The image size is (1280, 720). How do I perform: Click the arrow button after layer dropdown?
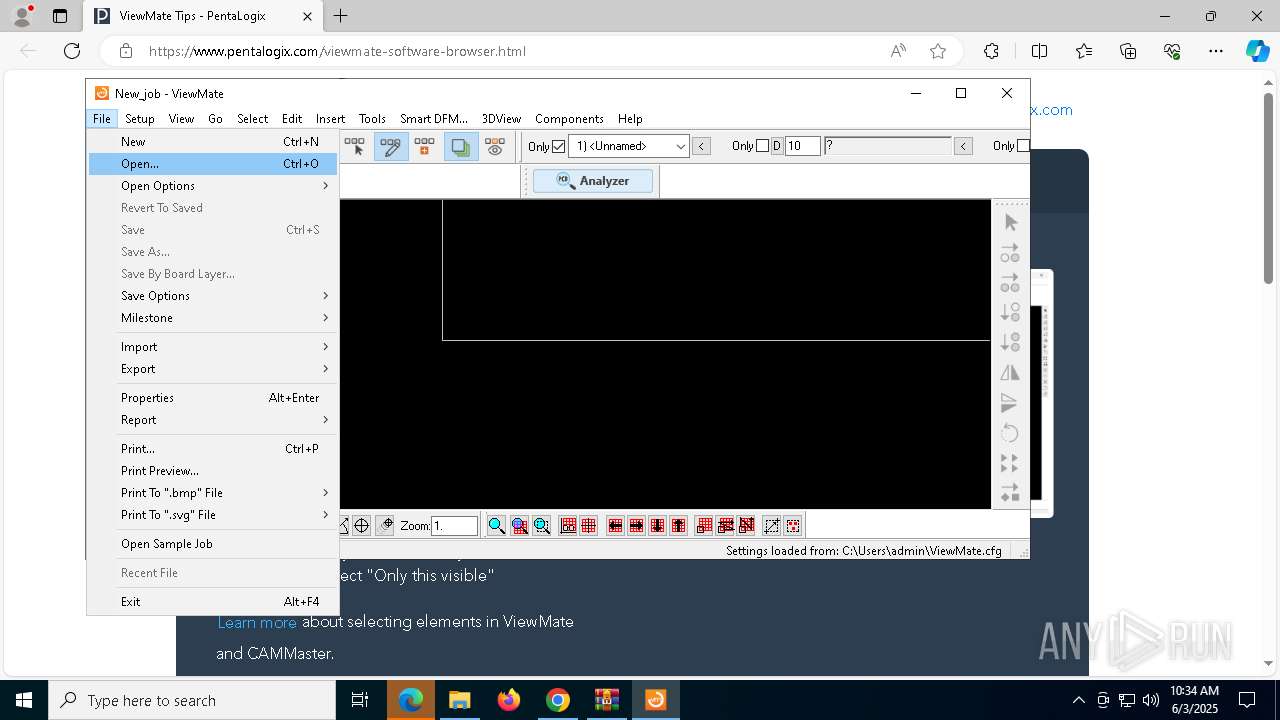tap(702, 146)
